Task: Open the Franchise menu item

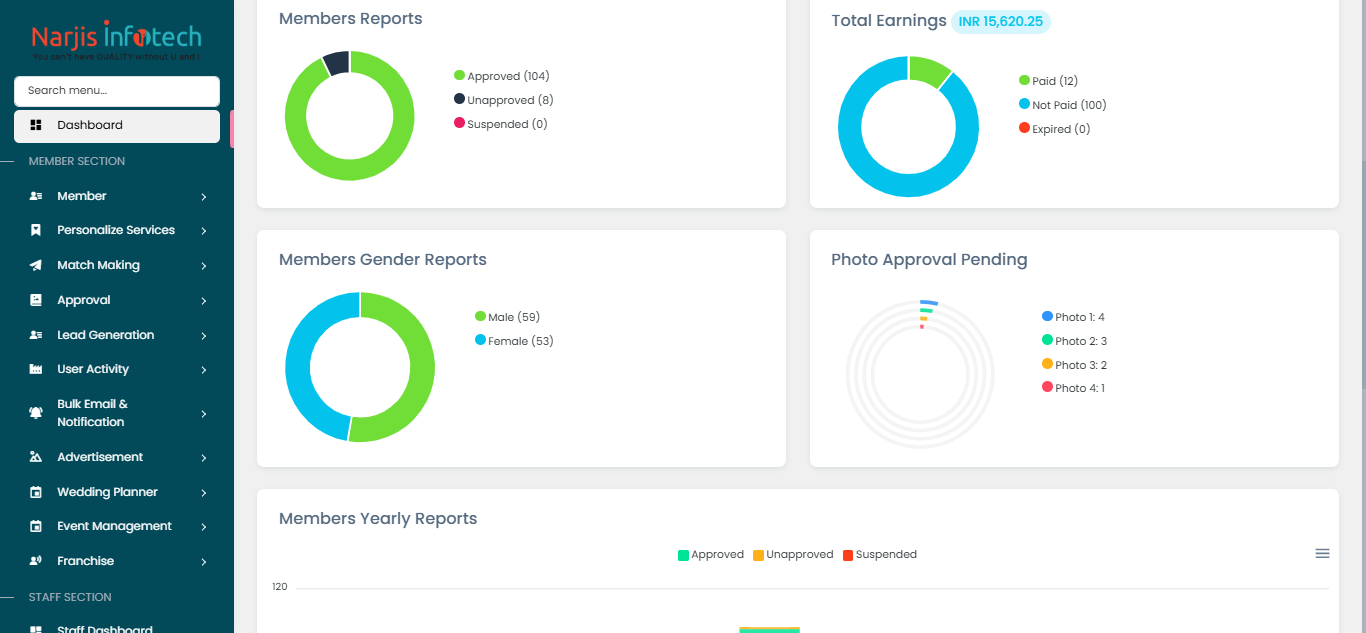Action: [x=117, y=561]
